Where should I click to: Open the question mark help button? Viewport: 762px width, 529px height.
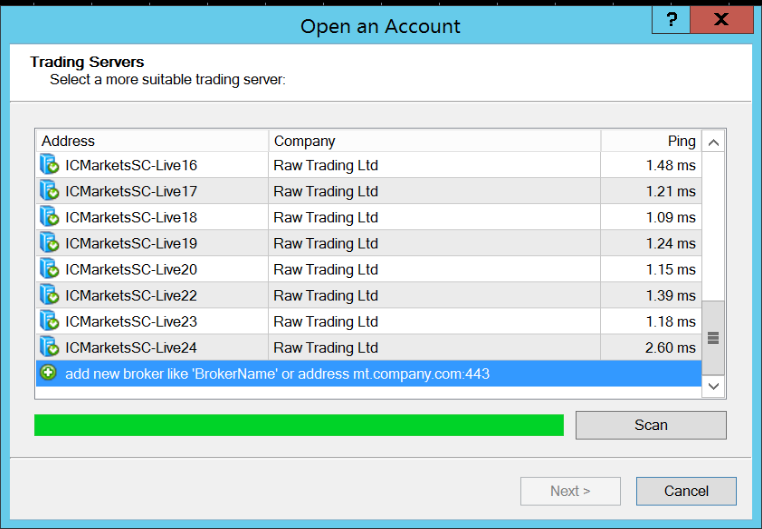(671, 20)
